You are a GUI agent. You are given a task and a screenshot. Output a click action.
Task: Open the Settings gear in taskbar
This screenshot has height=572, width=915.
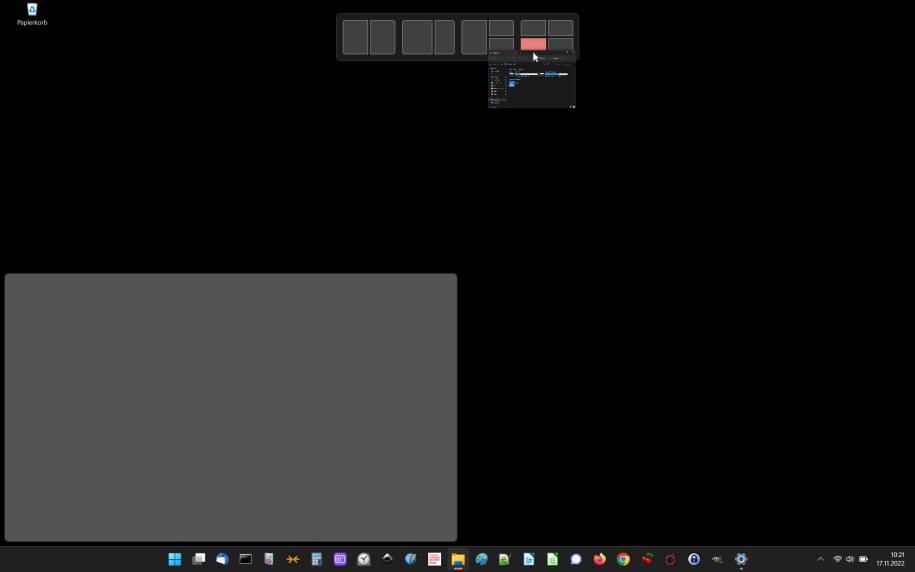coord(741,559)
